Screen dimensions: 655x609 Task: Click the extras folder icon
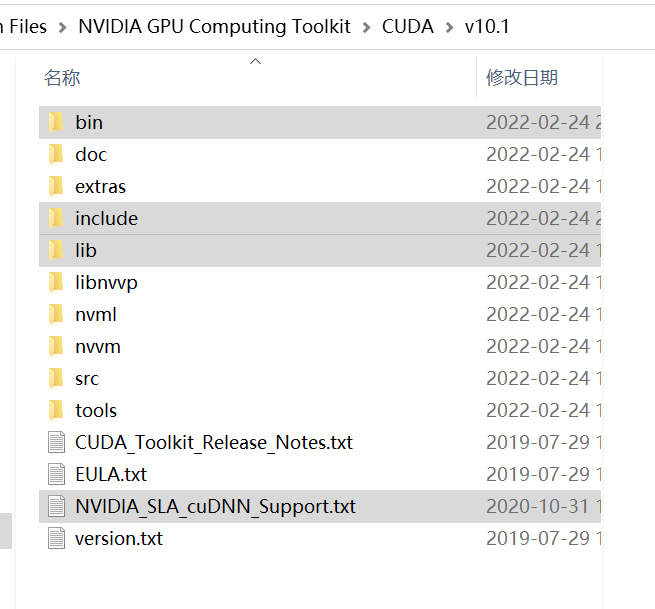pyautogui.click(x=57, y=187)
